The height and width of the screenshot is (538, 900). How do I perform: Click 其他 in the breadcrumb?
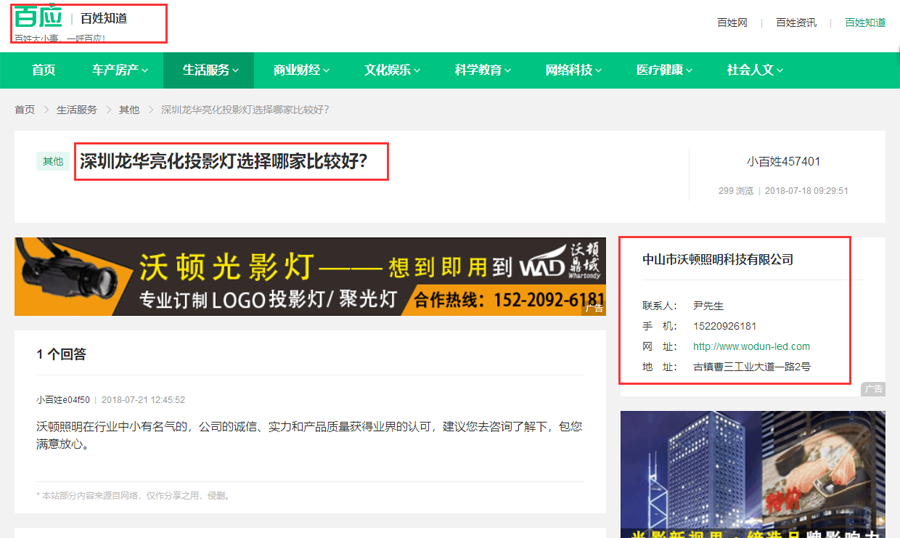pyautogui.click(x=129, y=110)
